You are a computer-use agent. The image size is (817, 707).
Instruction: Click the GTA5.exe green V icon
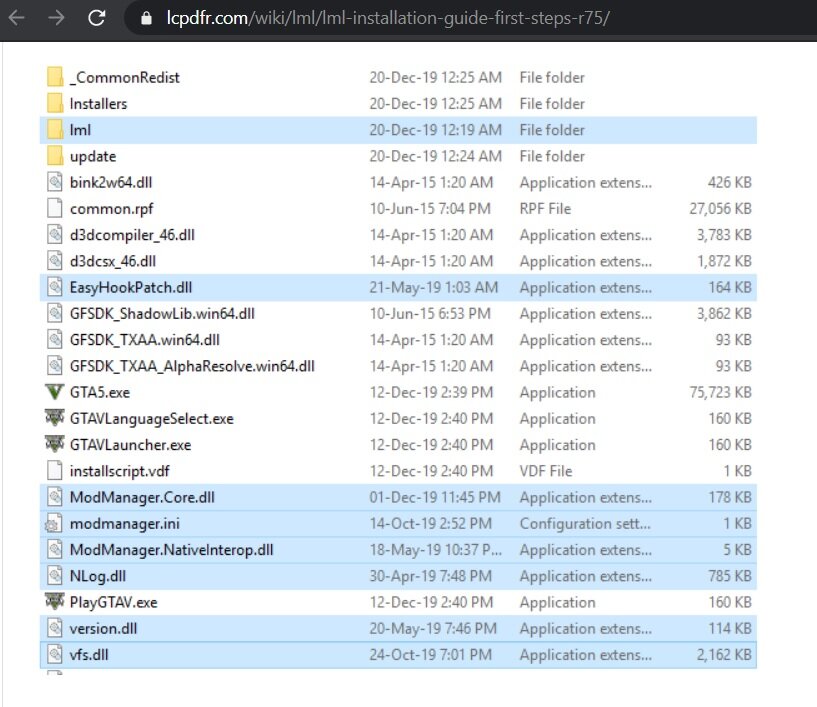(55, 392)
